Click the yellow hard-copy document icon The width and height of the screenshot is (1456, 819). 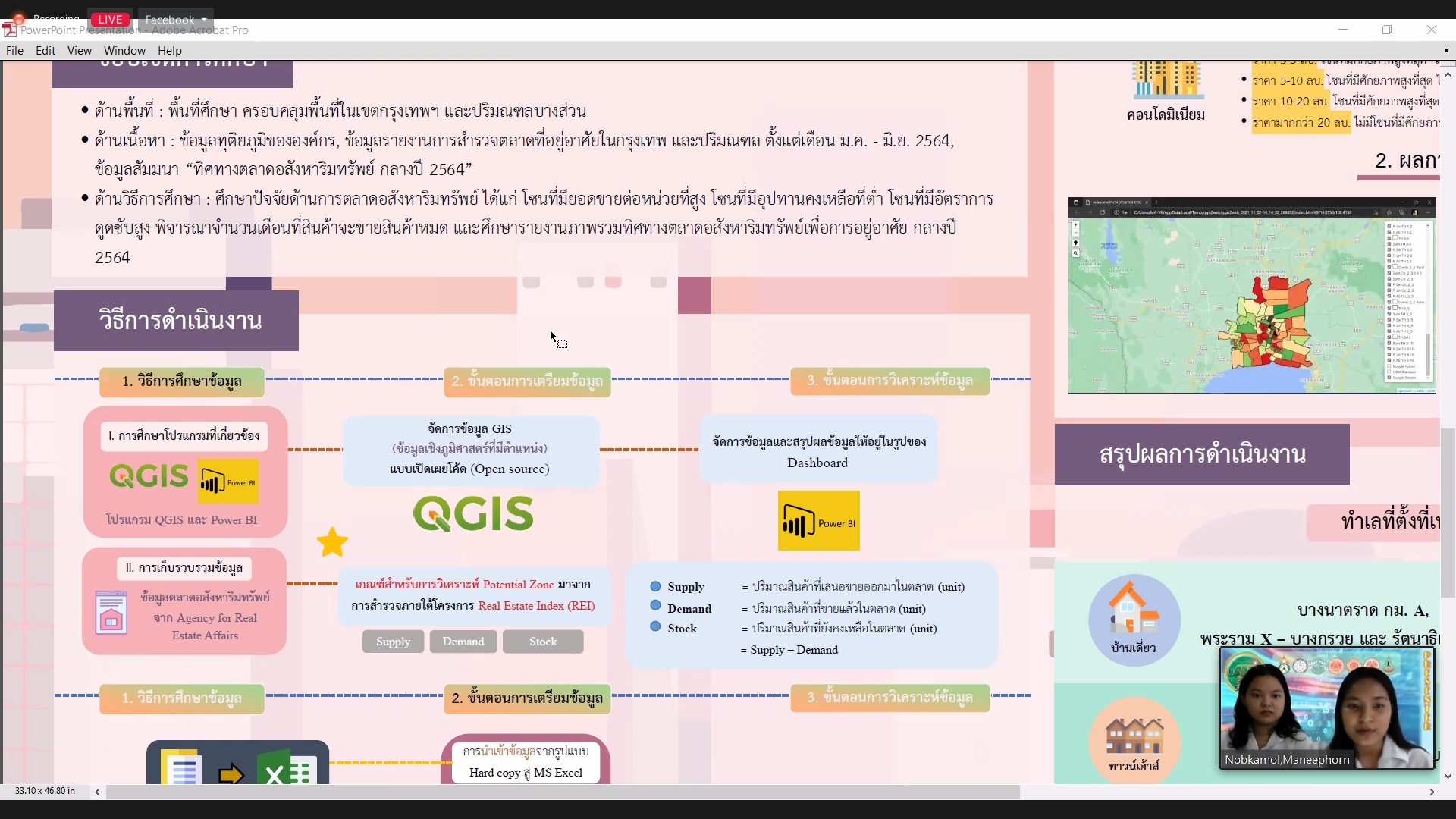pos(180,767)
